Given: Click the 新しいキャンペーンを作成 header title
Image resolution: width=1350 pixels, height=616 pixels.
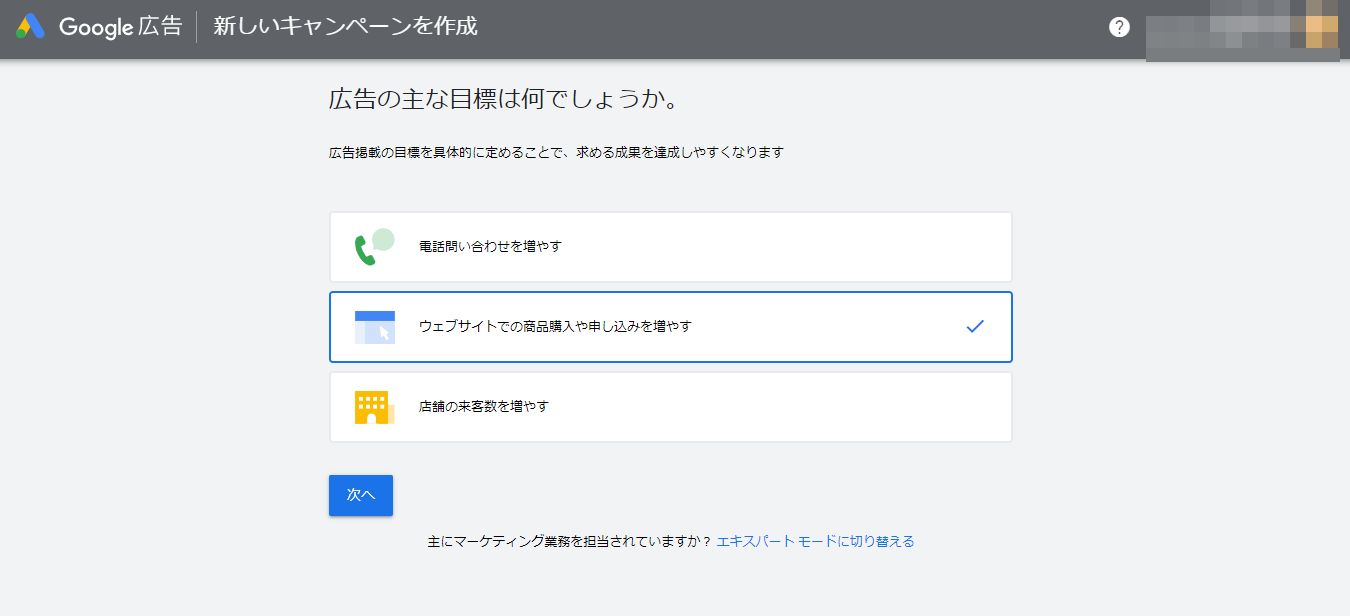Looking at the screenshot, I should coord(345,27).
